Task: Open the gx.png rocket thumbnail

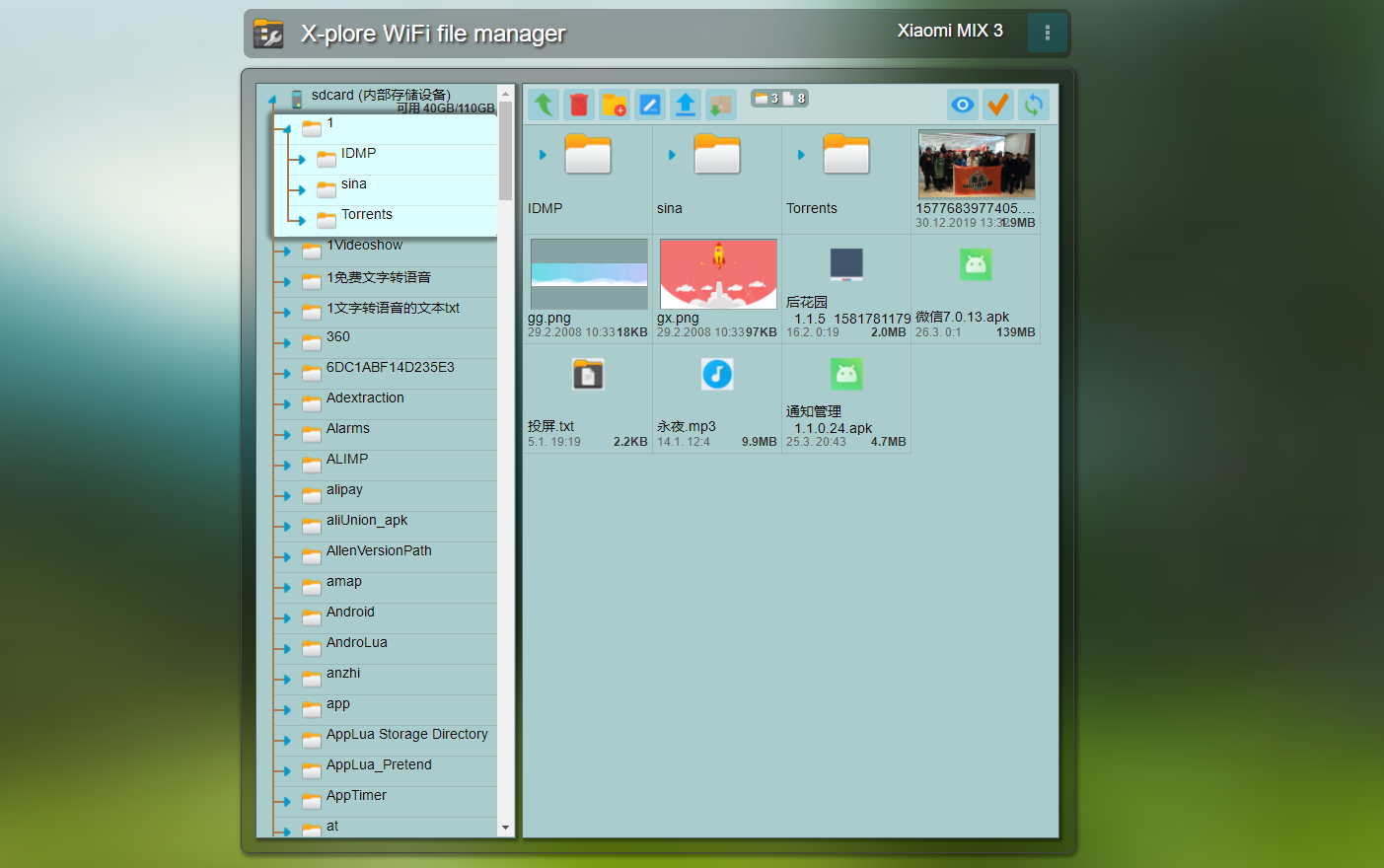Action: [x=718, y=274]
